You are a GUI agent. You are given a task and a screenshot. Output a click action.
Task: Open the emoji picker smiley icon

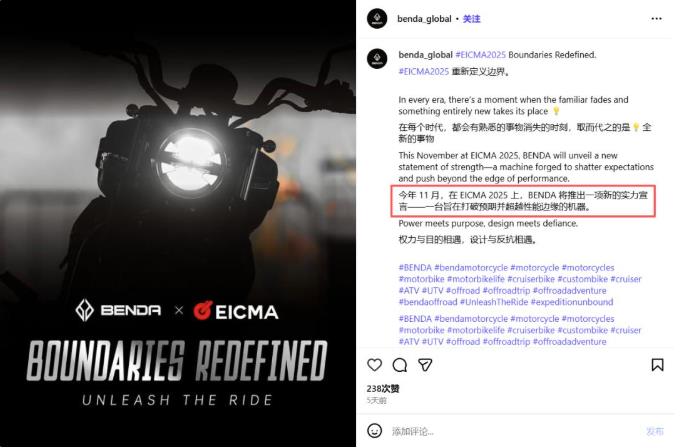pyautogui.click(x=374, y=431)
